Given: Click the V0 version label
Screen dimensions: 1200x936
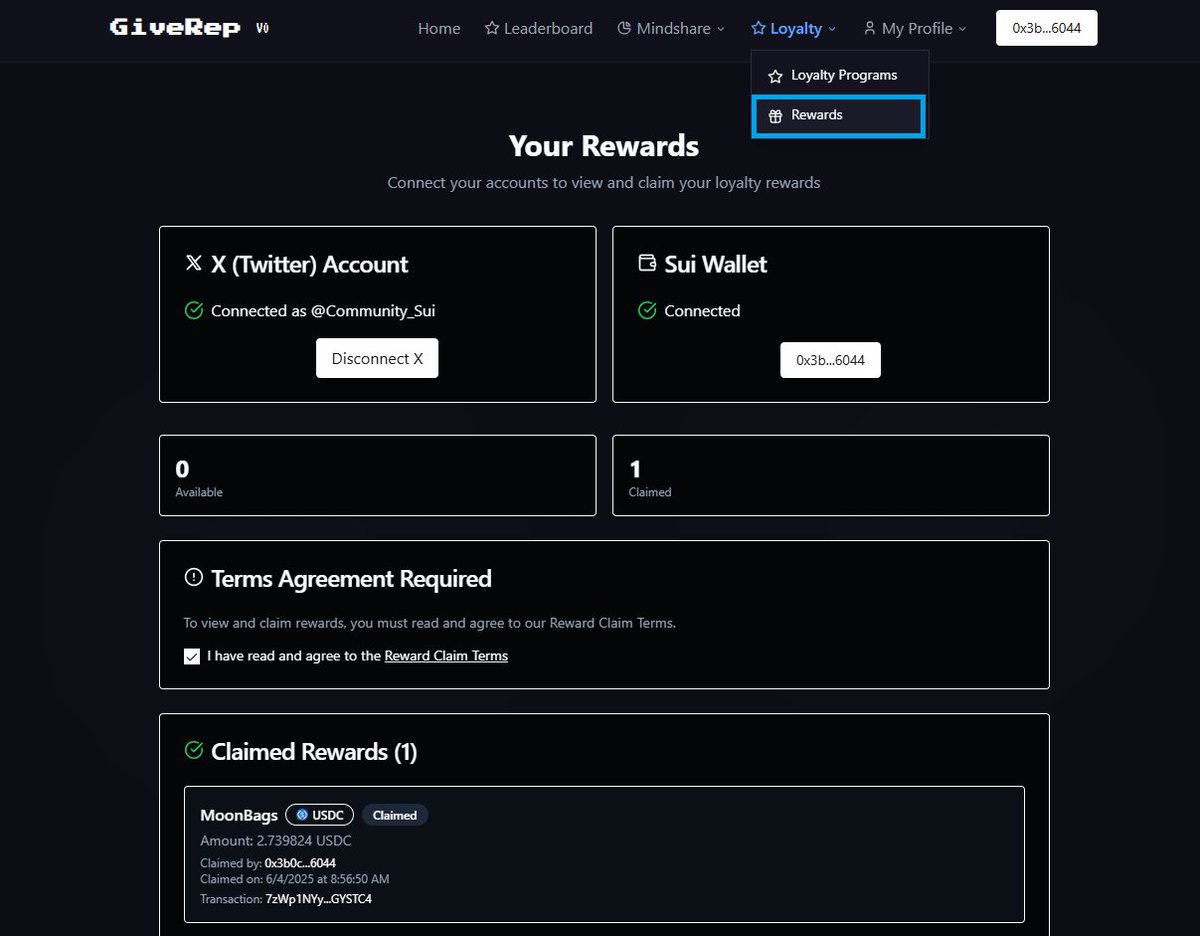Looking at the screenshot, I should click(262, 28).
